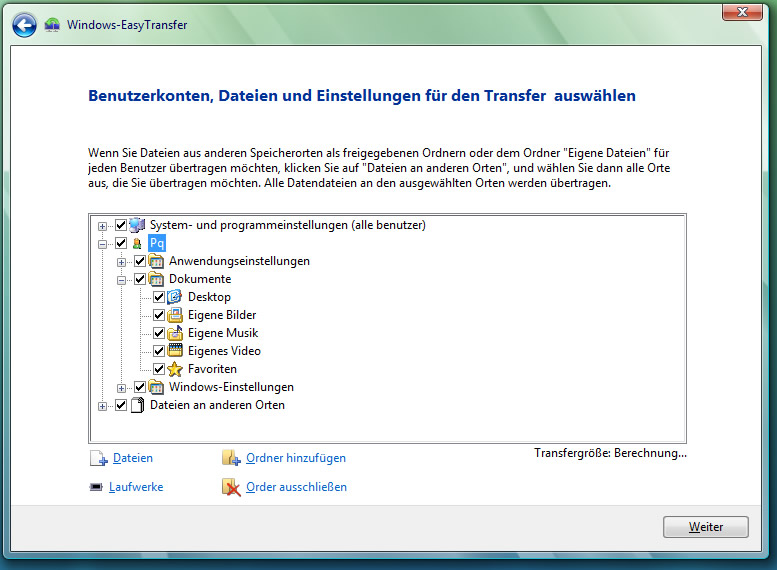Screen dimensions: 777x570
Task: Click the computer icon for System- und programmeinstellungen
Action: [x=137, y=225]
